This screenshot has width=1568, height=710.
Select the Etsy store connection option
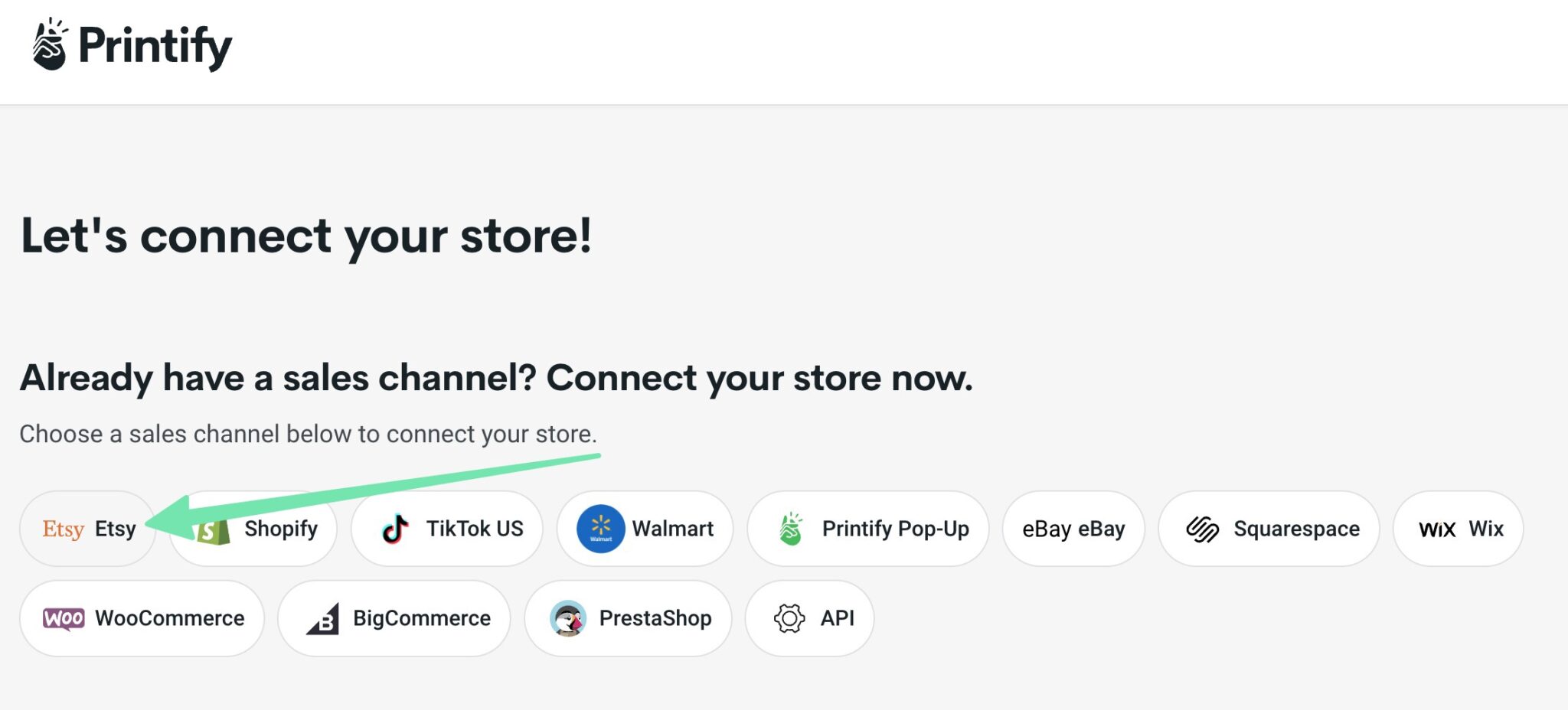click(x=87, y=529)
